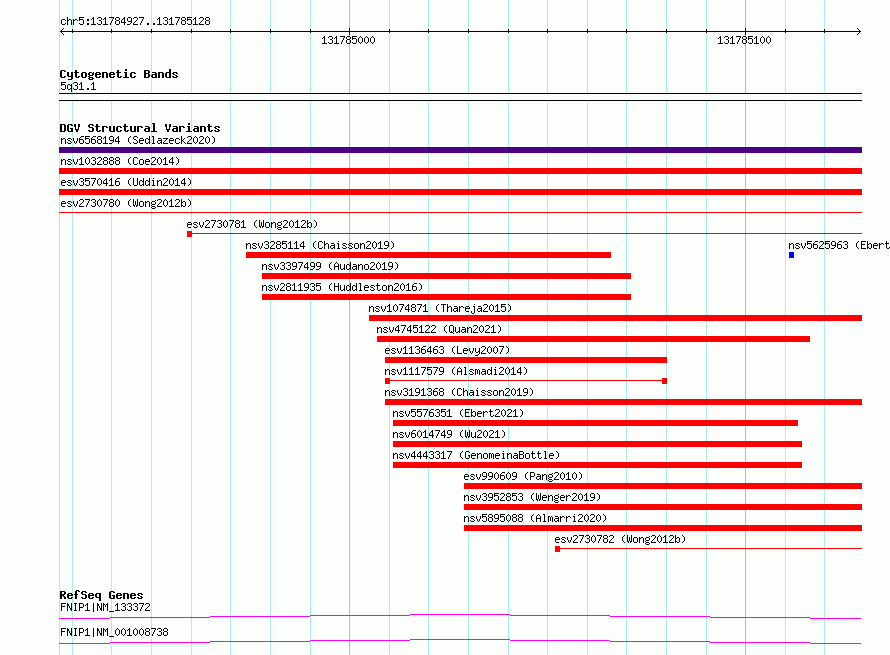The width and height of the screenshot is (890, 655).
Task: Click the 131785000 ruler tick label
Action: (348, 40)
